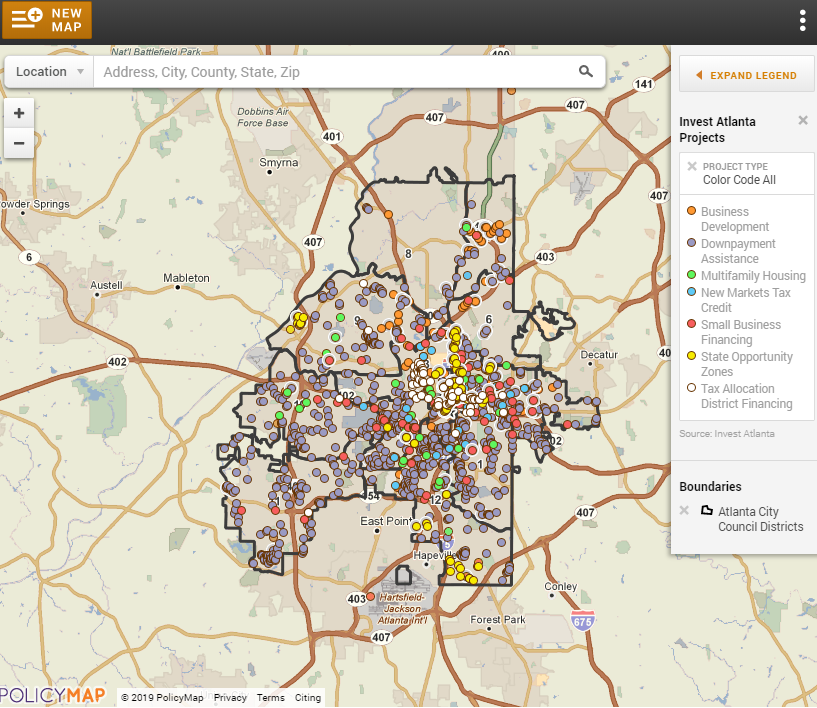This screenshot has width=817, height=708.
Task: Click the route 141 shield marker
Action: tap(643, 84)
